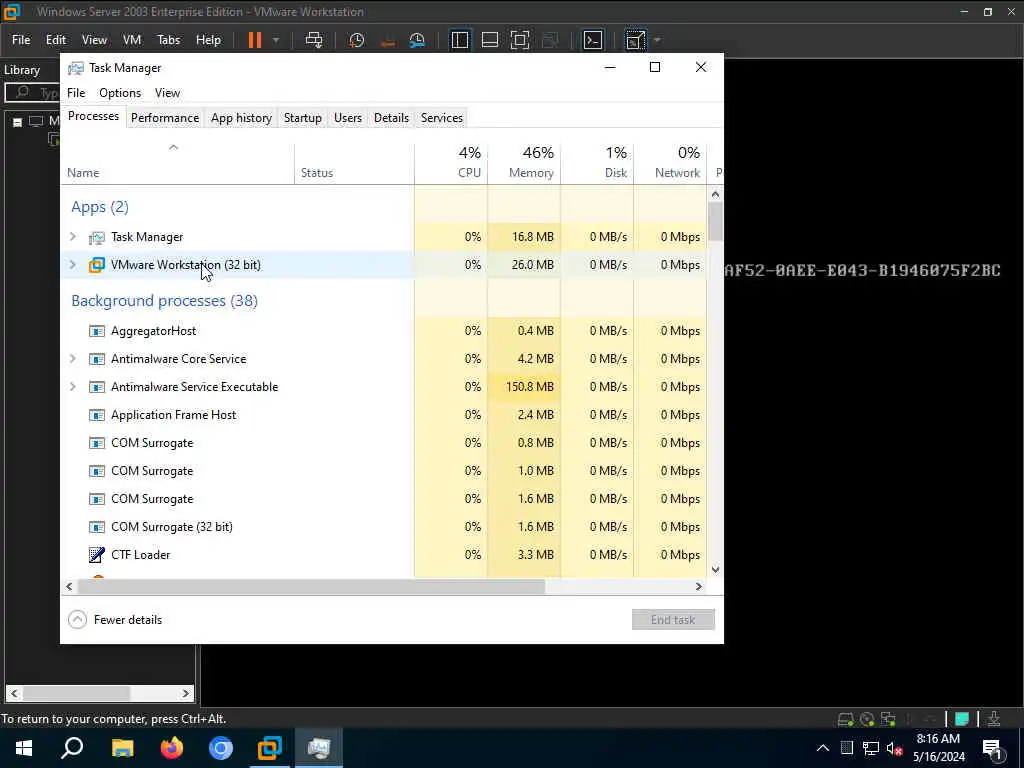Switch to the Users tab

347,118
